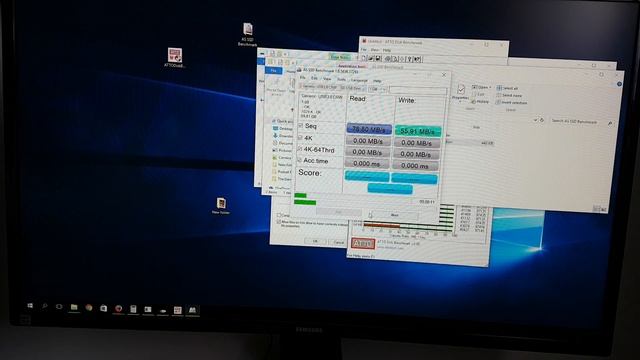Open the 1 GB test size dropdown
Screen dimensions: 640x360
point(378,89)
